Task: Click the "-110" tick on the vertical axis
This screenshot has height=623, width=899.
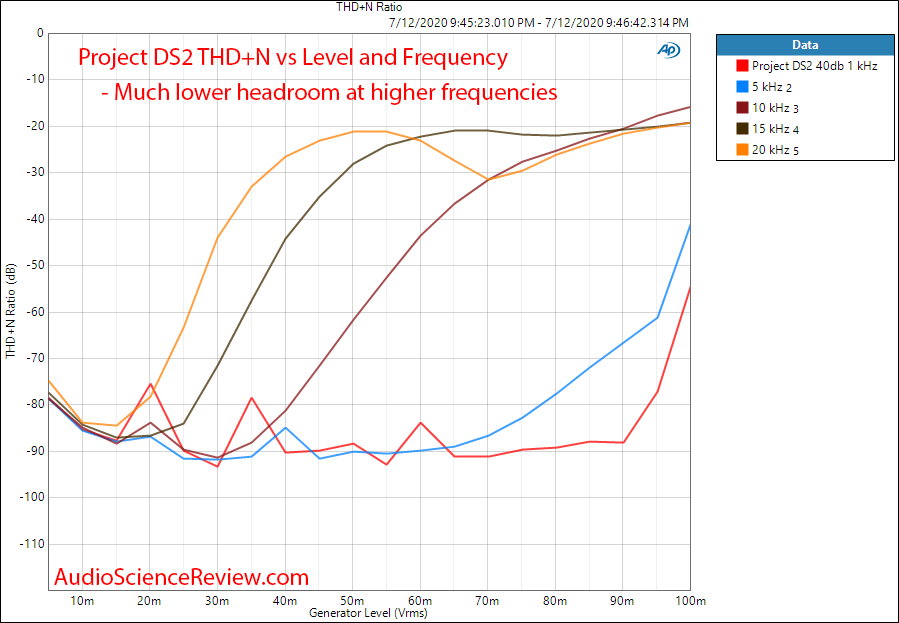Action: pyautogui.click(x=31, y=544)
